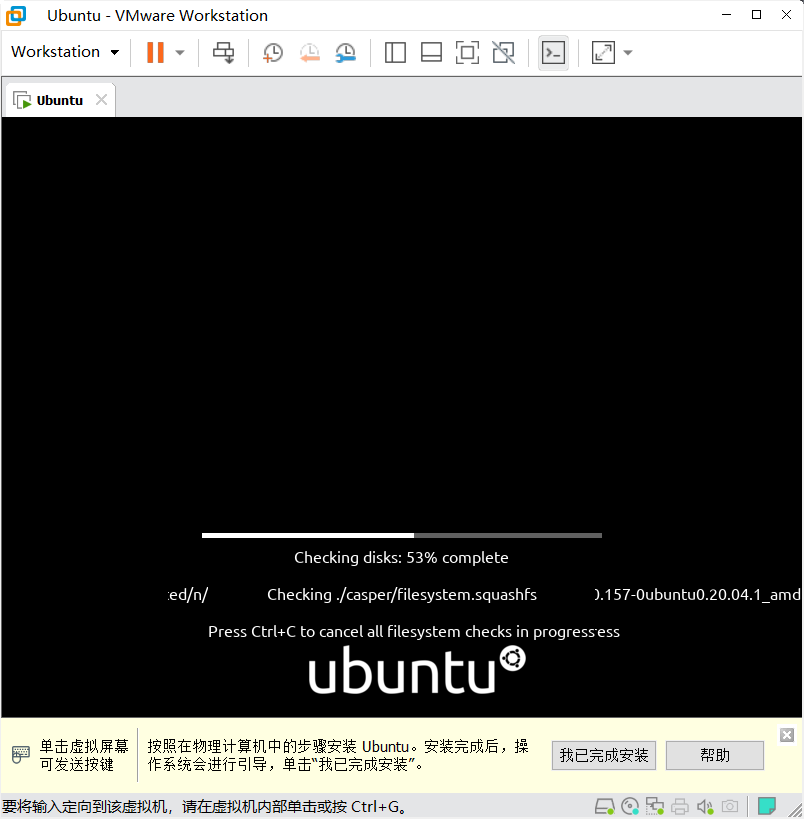
Task: Click the disk check progress bar
Action: tap(402, 535)
